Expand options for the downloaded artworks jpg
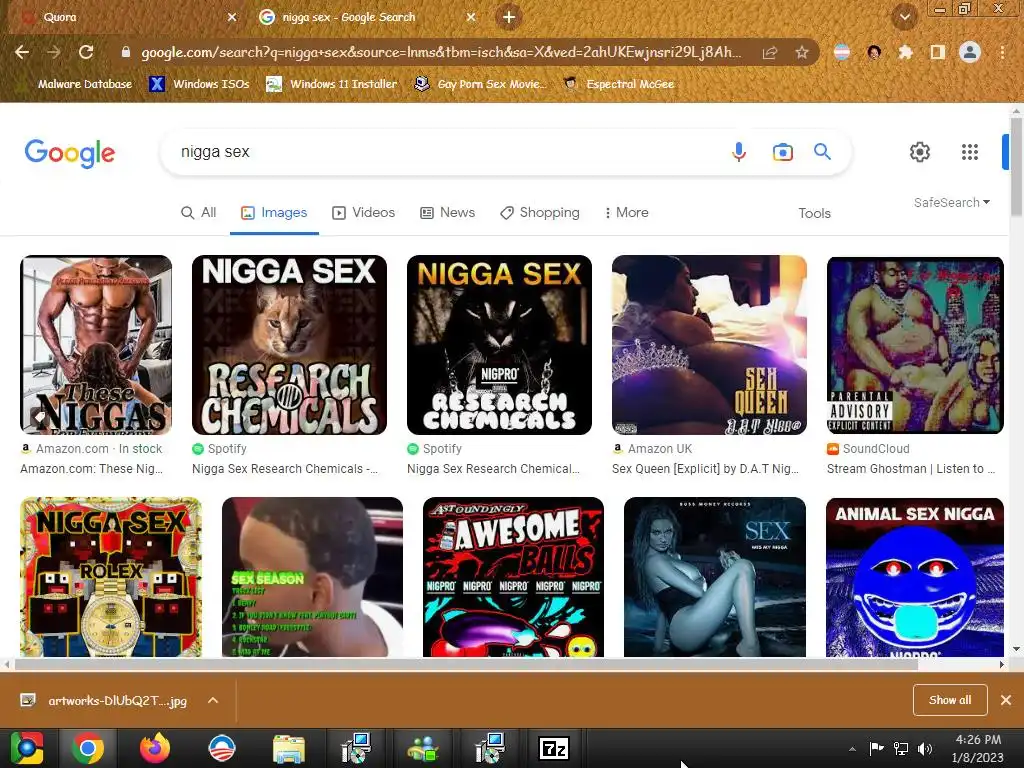Screen dimensions: 1024x768 [213, 700]
